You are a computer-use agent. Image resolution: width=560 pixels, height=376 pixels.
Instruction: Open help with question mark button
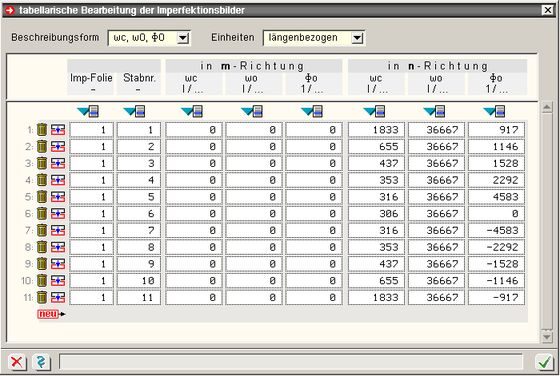click(41, 362)
